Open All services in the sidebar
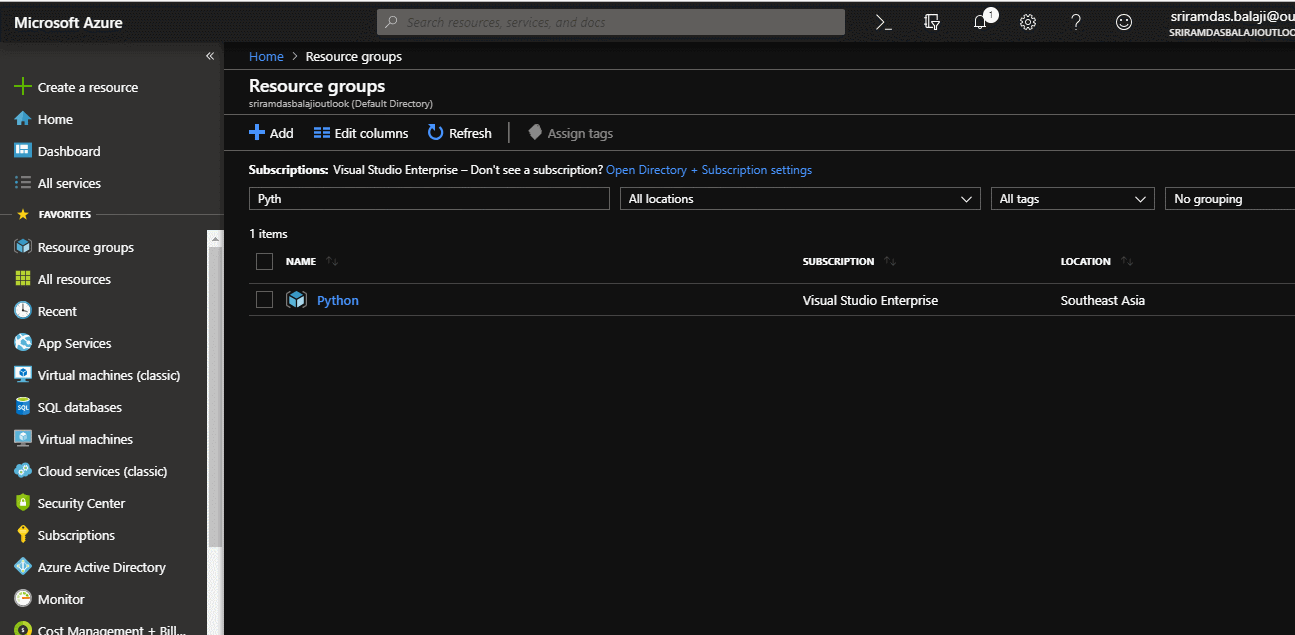This screenshot has height=635, width=1295. point(69,183)
